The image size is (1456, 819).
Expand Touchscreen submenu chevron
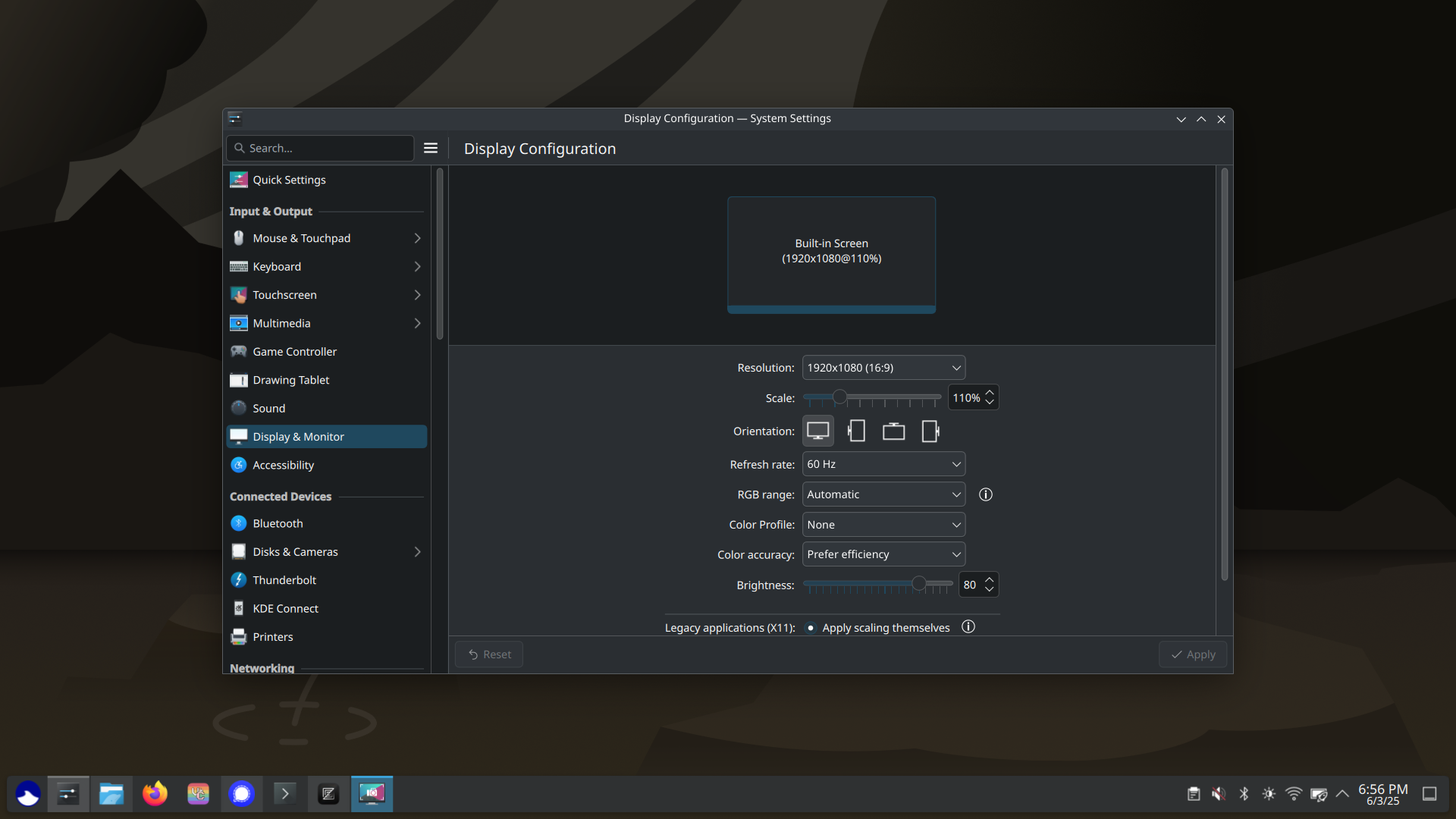417,295
